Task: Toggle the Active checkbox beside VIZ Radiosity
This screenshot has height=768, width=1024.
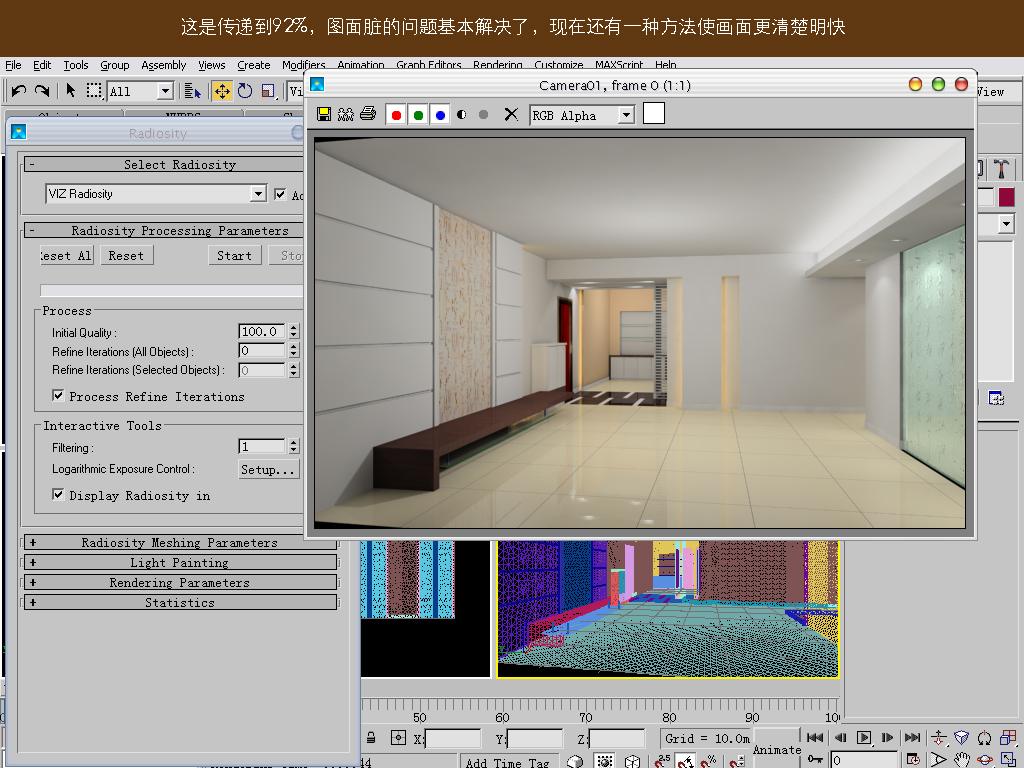Action: [280, 194]
